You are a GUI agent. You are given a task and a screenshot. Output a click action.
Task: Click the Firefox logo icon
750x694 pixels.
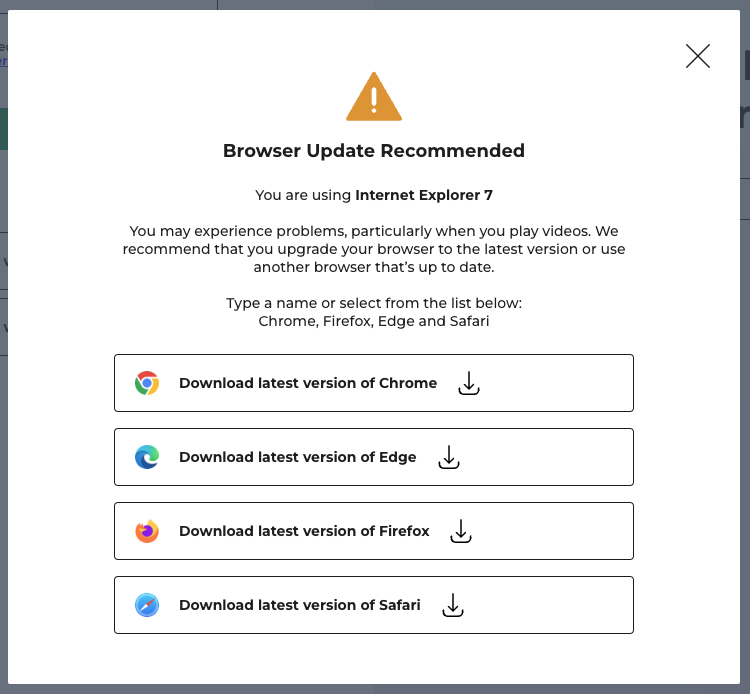click(147, 531)
